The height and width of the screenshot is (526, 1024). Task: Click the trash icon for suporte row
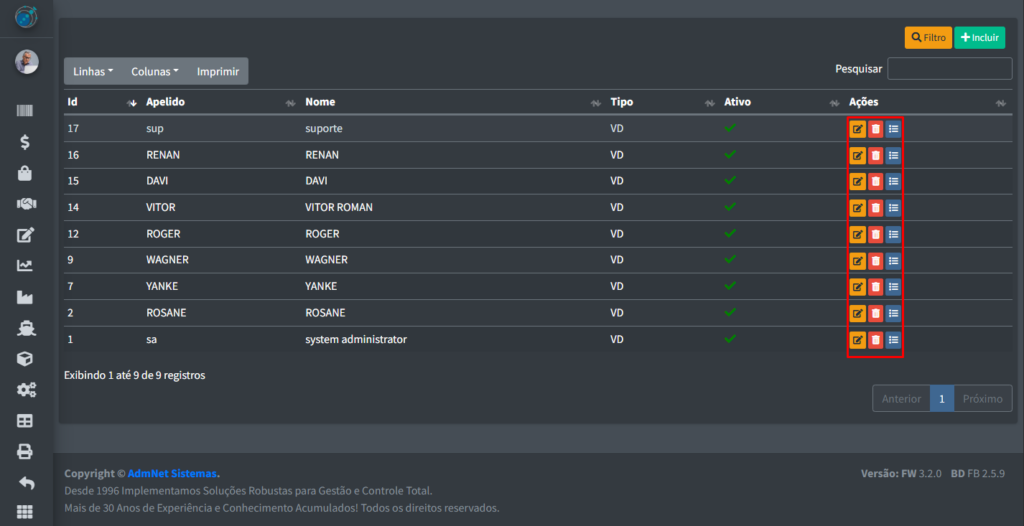click(875, 129)
